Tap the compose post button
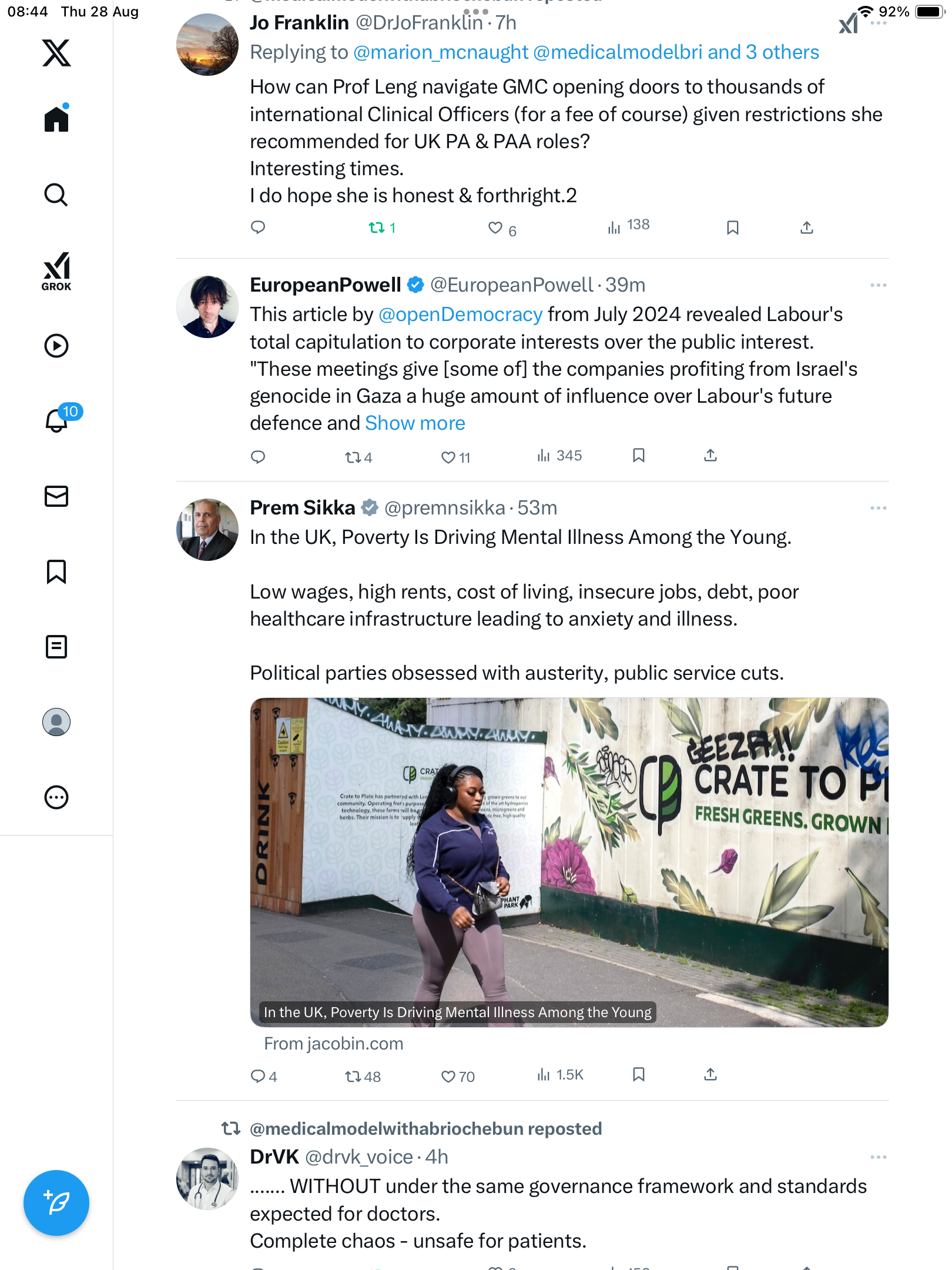952x1270 pixels. 56,1203
